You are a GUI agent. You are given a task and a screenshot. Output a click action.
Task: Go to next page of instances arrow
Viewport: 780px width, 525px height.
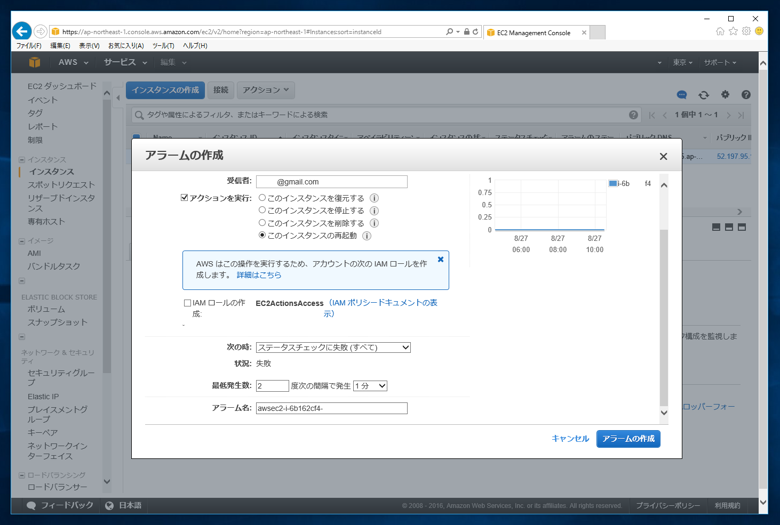tap(728, 115)
